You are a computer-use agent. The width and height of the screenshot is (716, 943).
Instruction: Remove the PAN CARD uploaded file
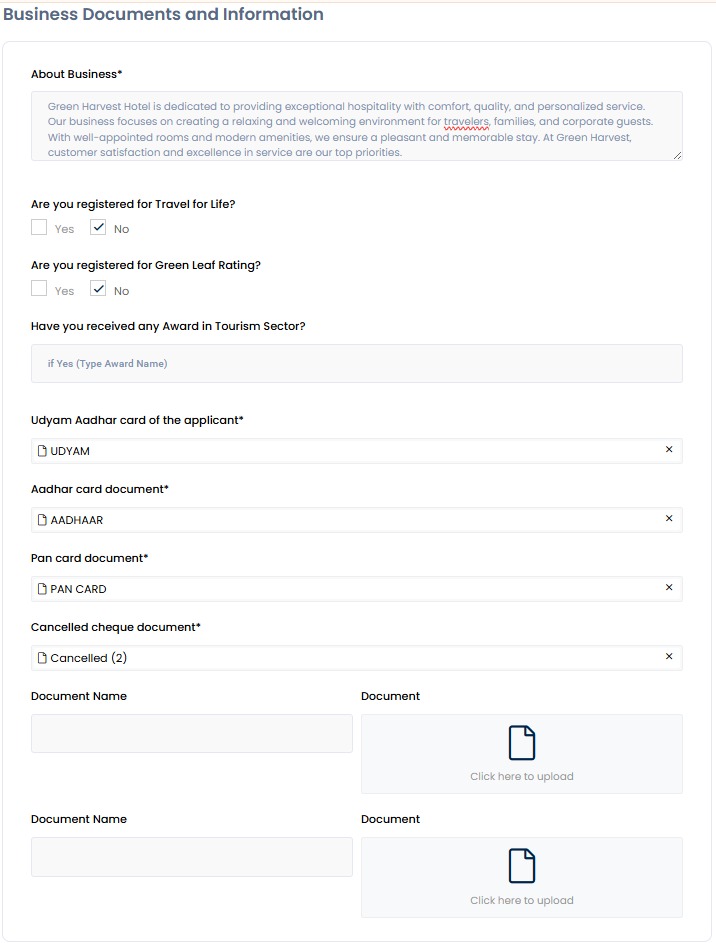[669, 588]
